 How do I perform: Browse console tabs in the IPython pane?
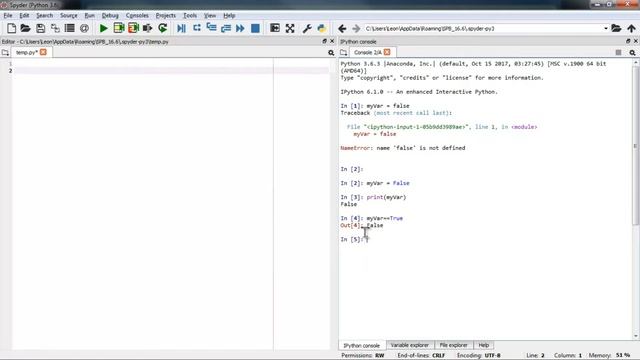tap(344, 53)
